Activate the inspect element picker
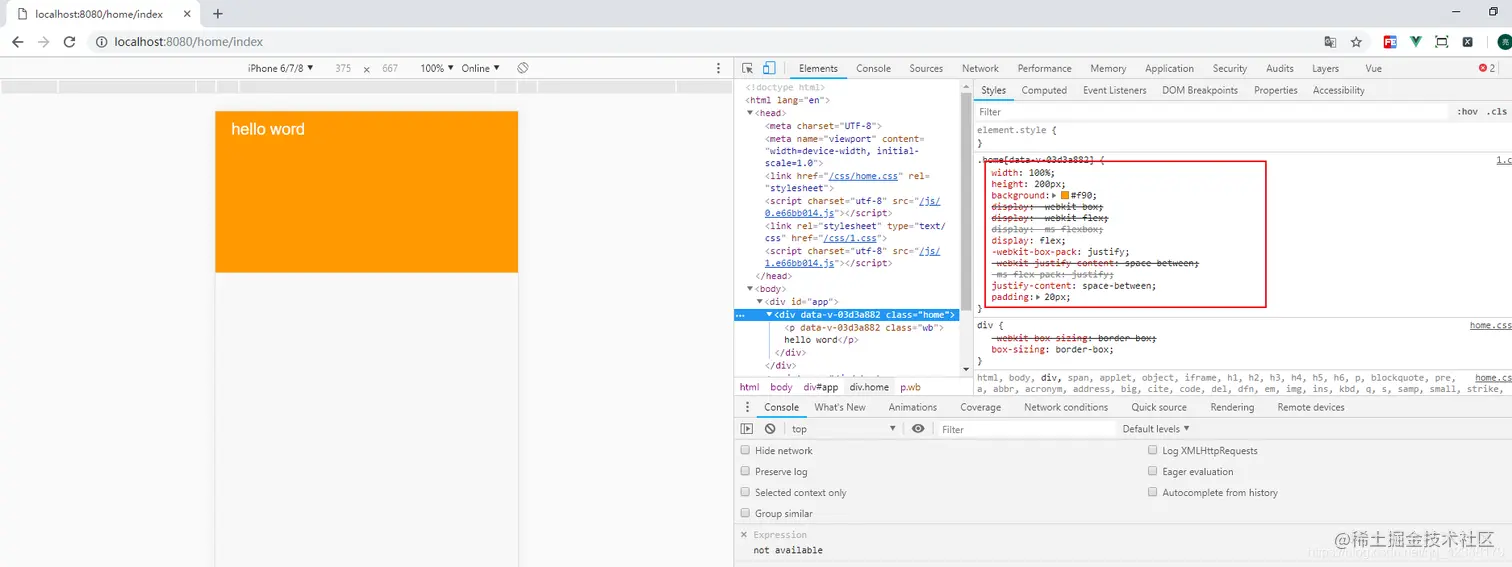Viewport: 1512px width, 567px height. (x=747, y=68)
